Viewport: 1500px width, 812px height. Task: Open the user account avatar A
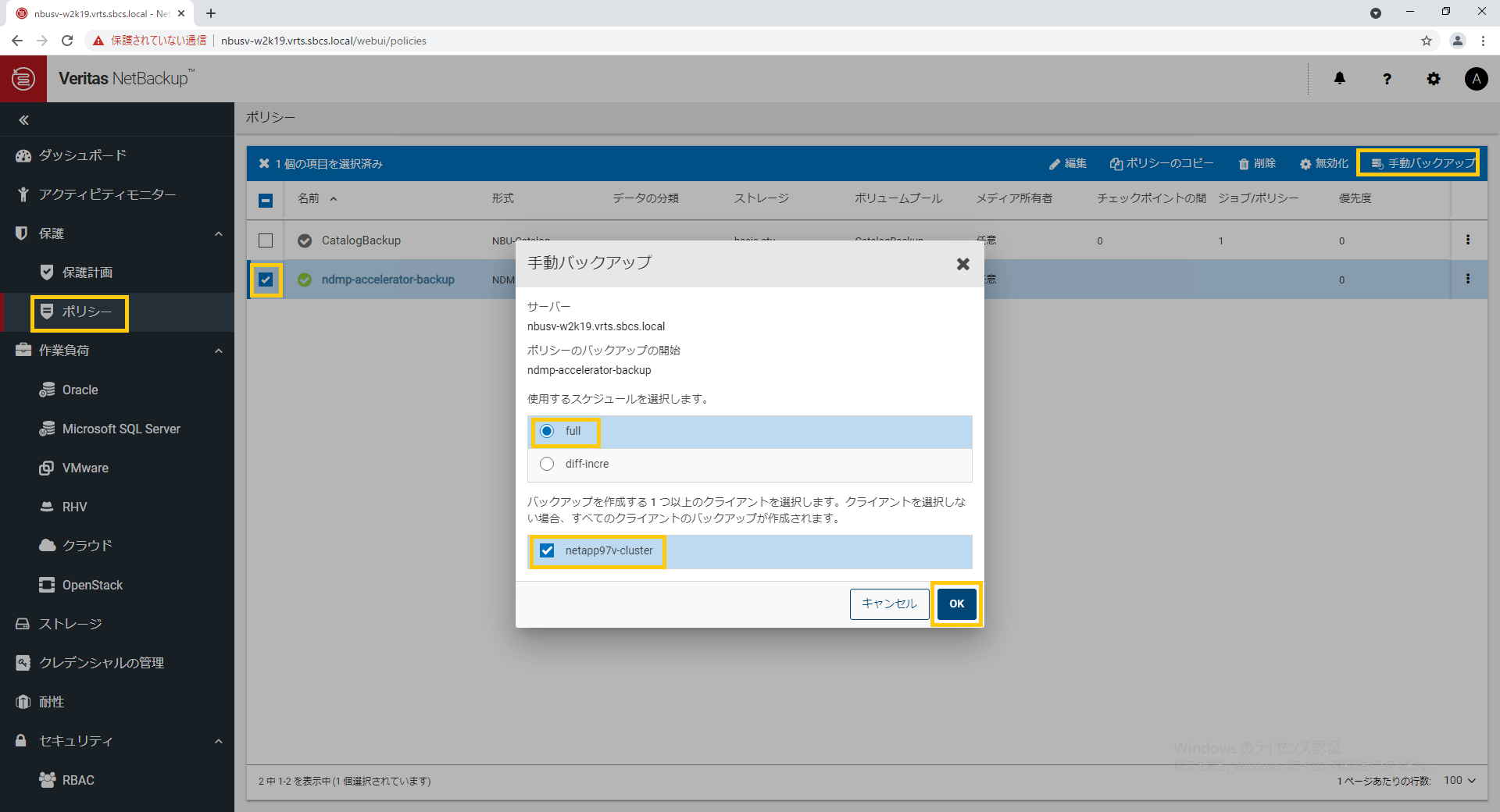pos(1476,79)
